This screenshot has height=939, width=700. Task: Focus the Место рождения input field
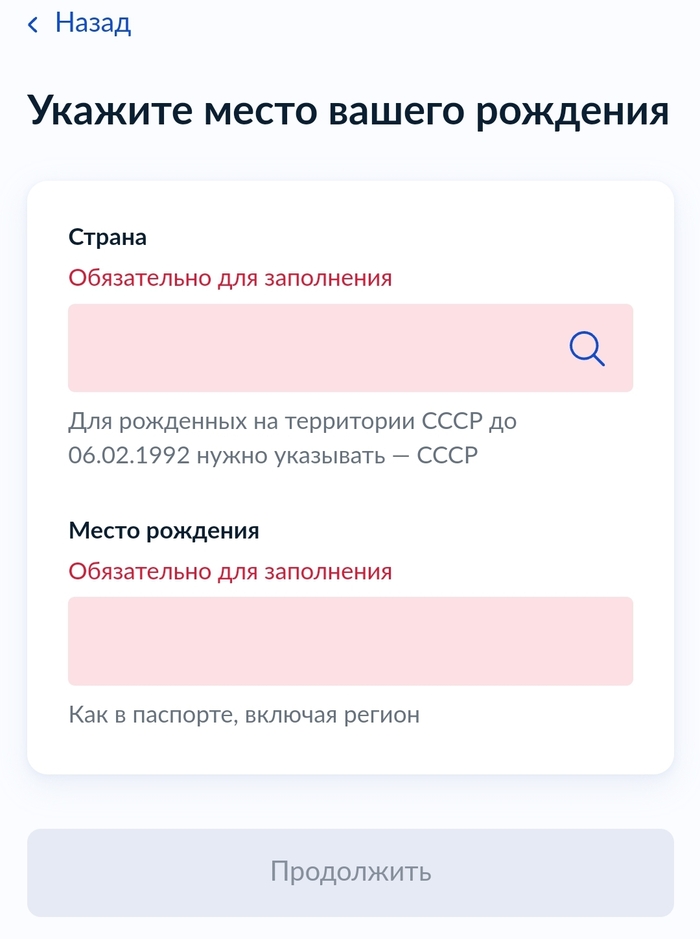350,641
